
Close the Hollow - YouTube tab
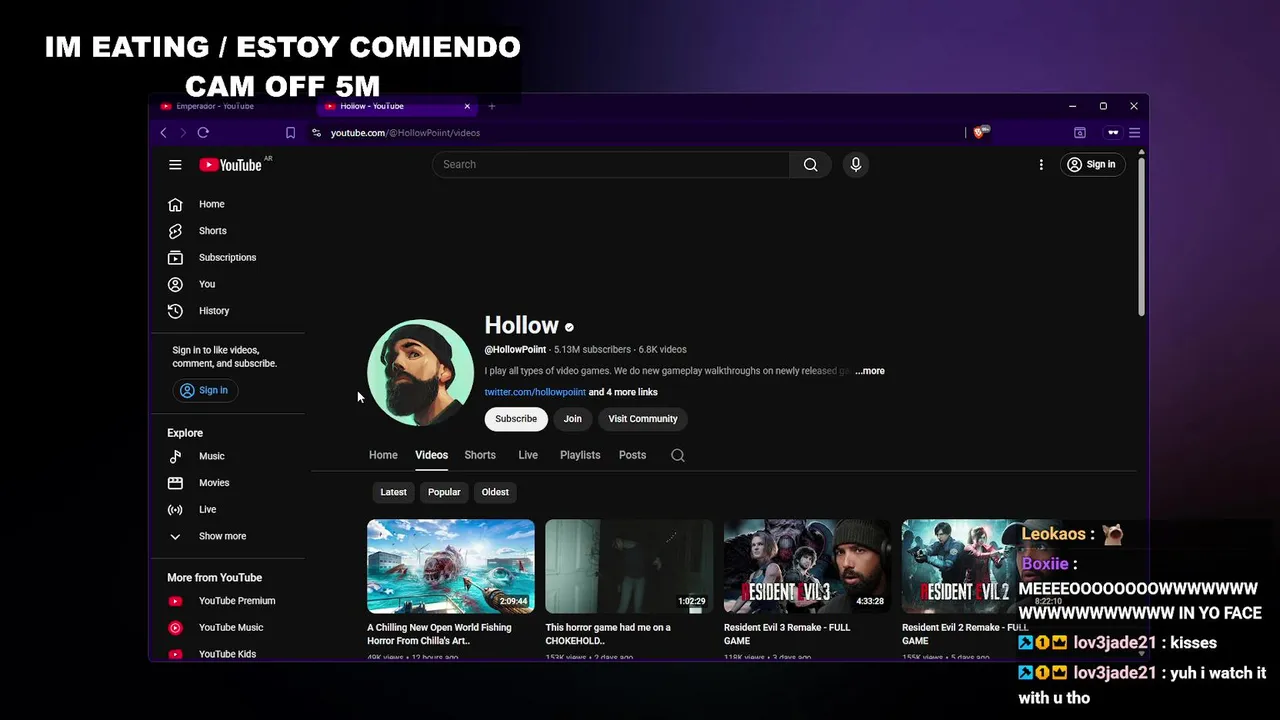click(x=467, y=106)
